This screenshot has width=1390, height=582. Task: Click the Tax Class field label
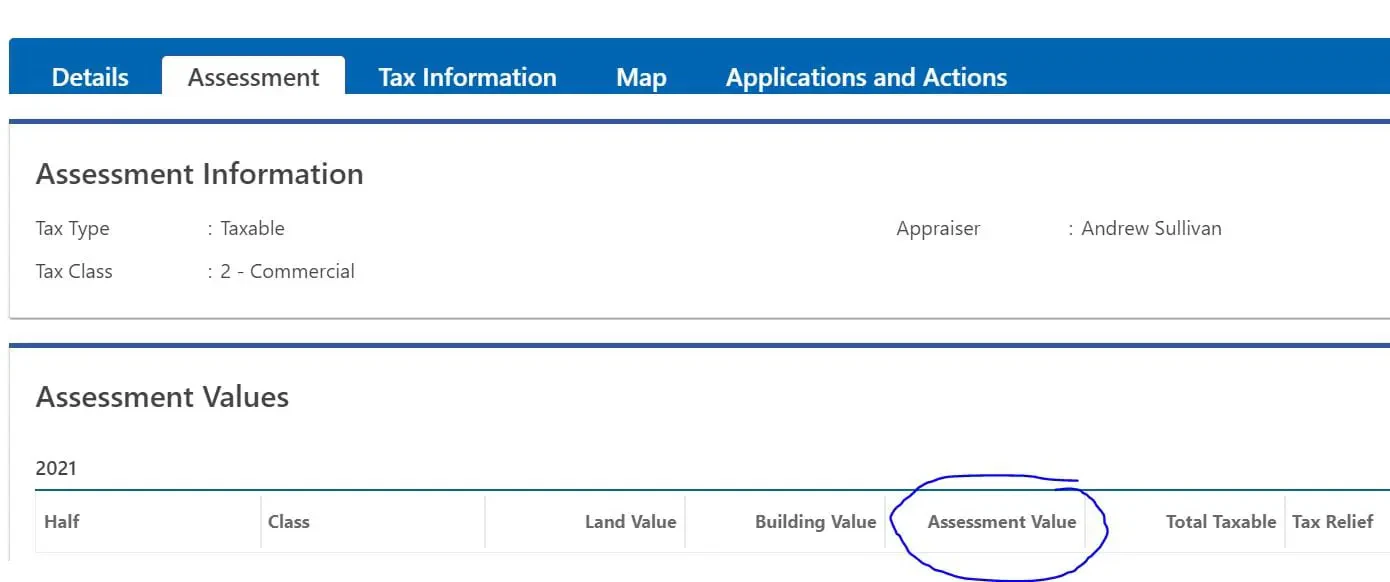point(74,271)
